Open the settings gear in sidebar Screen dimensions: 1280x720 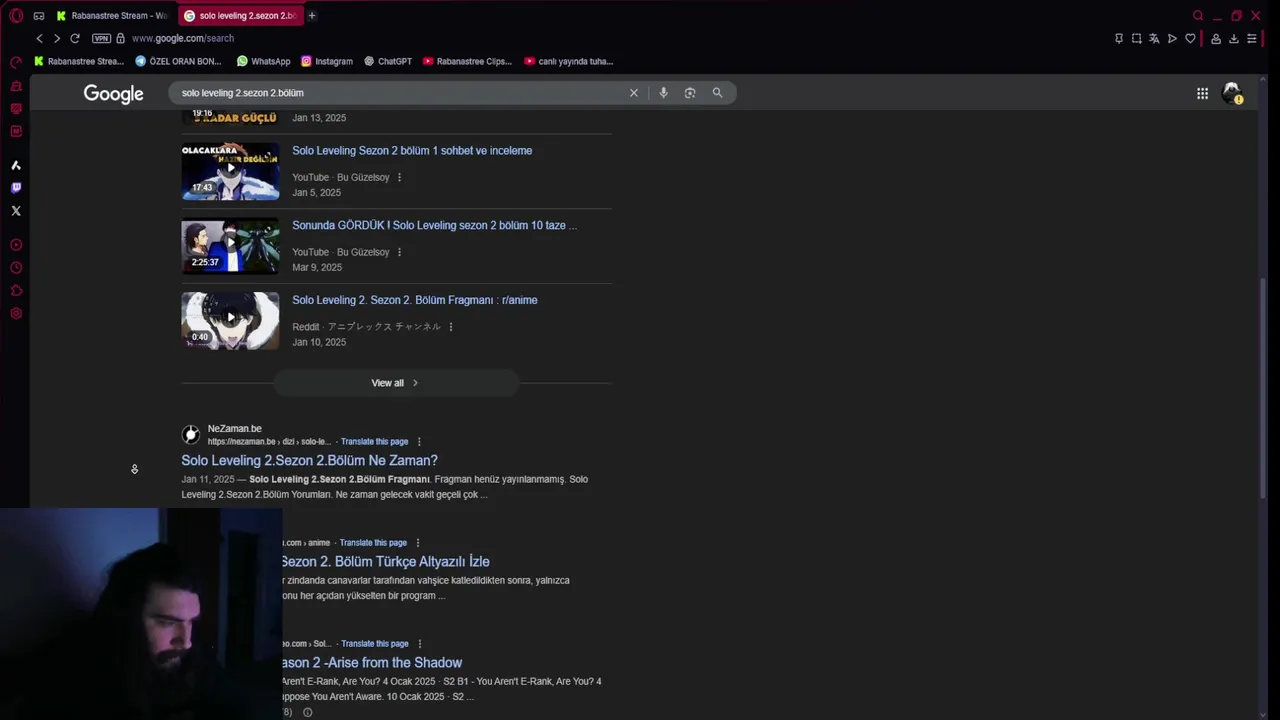pos(16,313)
